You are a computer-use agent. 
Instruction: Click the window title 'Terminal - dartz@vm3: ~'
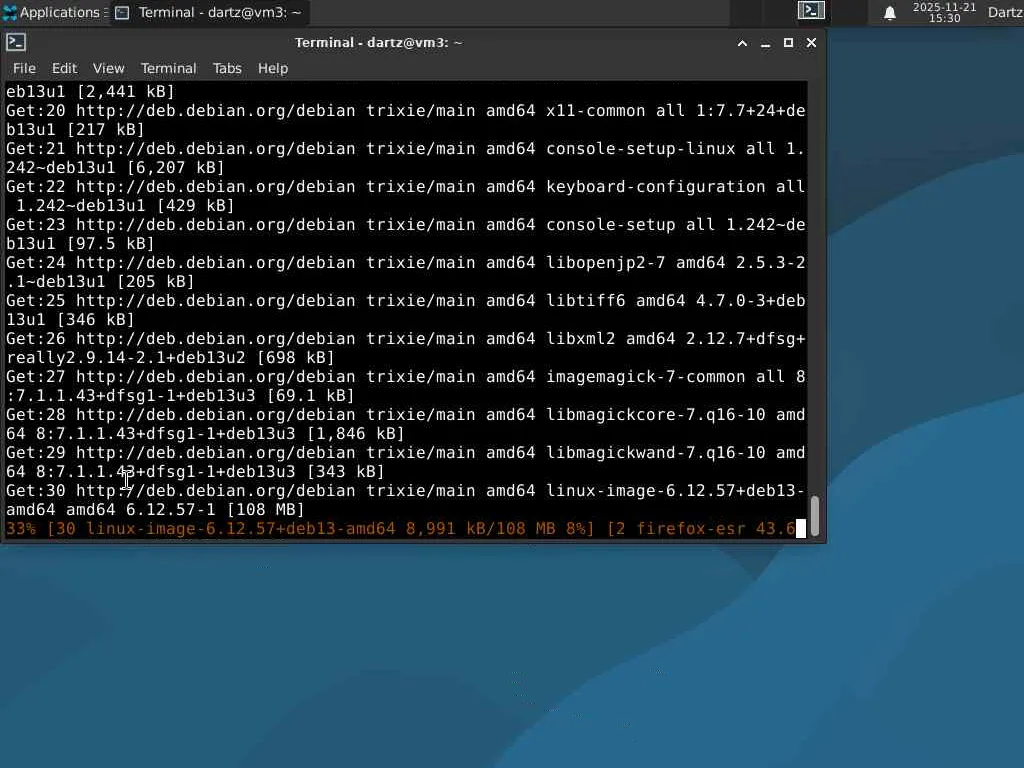[x=378, y=42]
